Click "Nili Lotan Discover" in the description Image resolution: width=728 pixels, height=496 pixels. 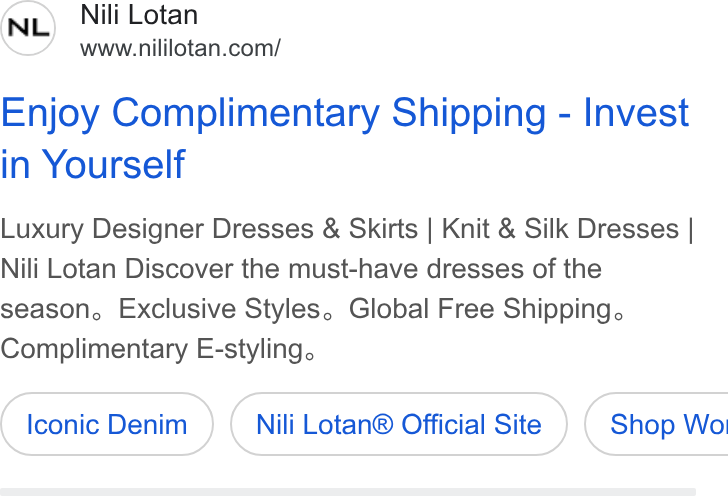coord(117,269)
